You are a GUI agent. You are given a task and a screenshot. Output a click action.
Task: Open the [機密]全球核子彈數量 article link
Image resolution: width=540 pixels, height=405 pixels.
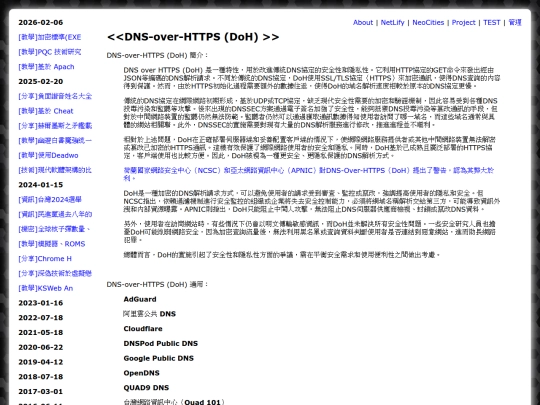[x=54, y=229]
